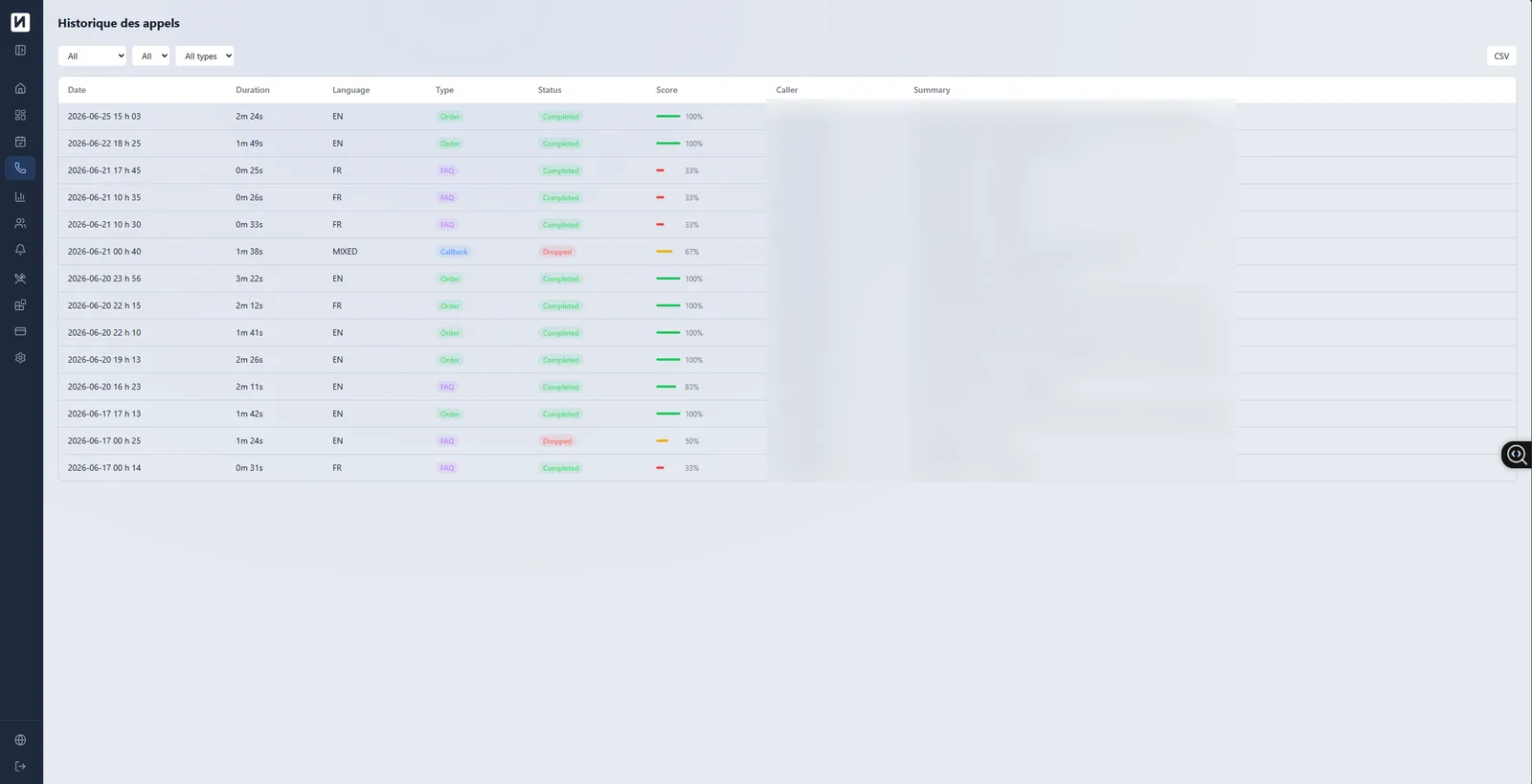Click the 67% score value
Screen dimensions: 1532x784
[692, 252]
